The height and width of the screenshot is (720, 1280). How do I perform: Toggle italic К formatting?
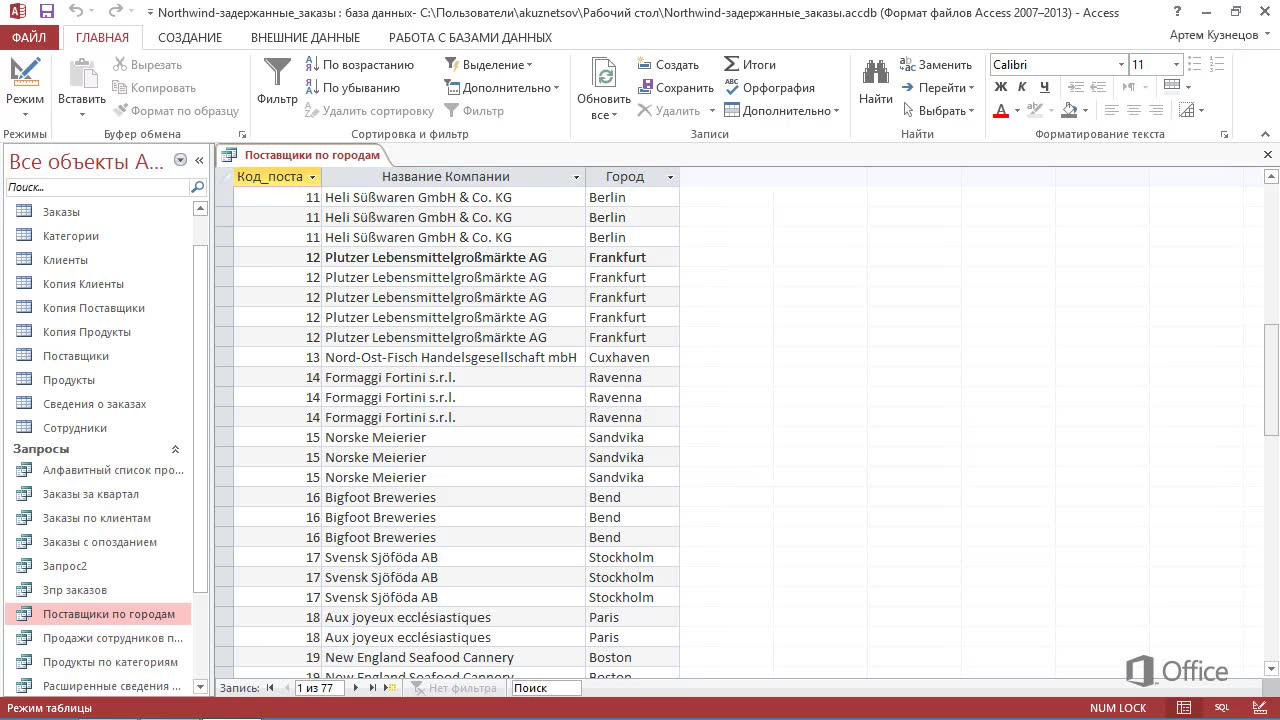click(1023, 87)
